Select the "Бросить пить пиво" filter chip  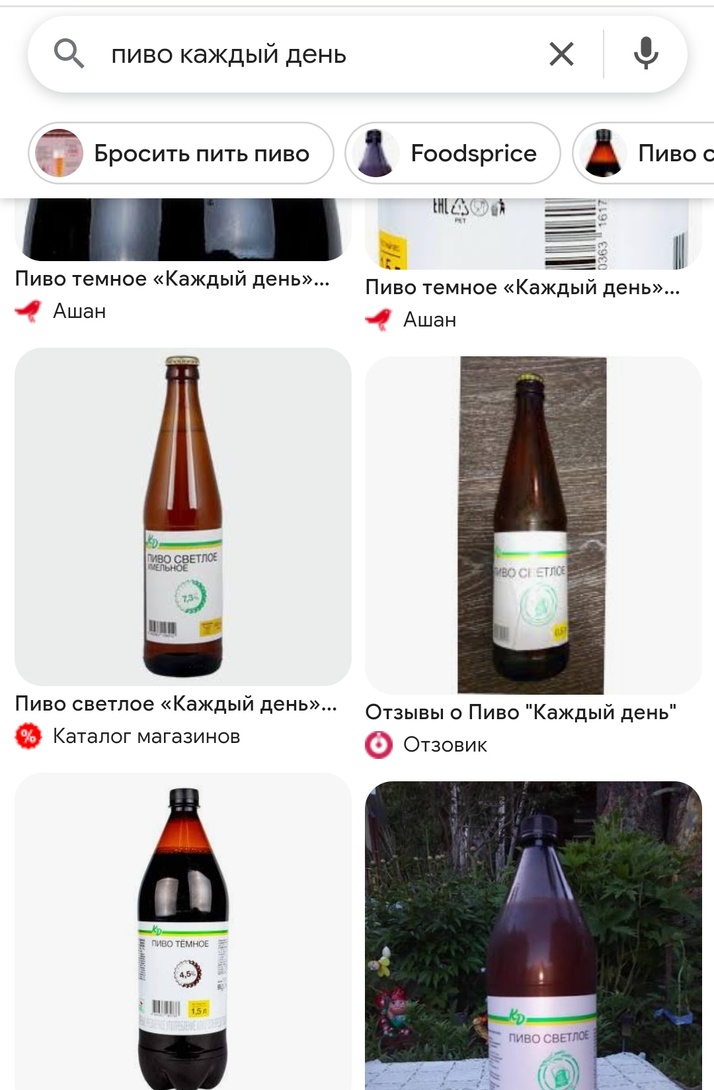pyautogui.click(x=181, y=153)
